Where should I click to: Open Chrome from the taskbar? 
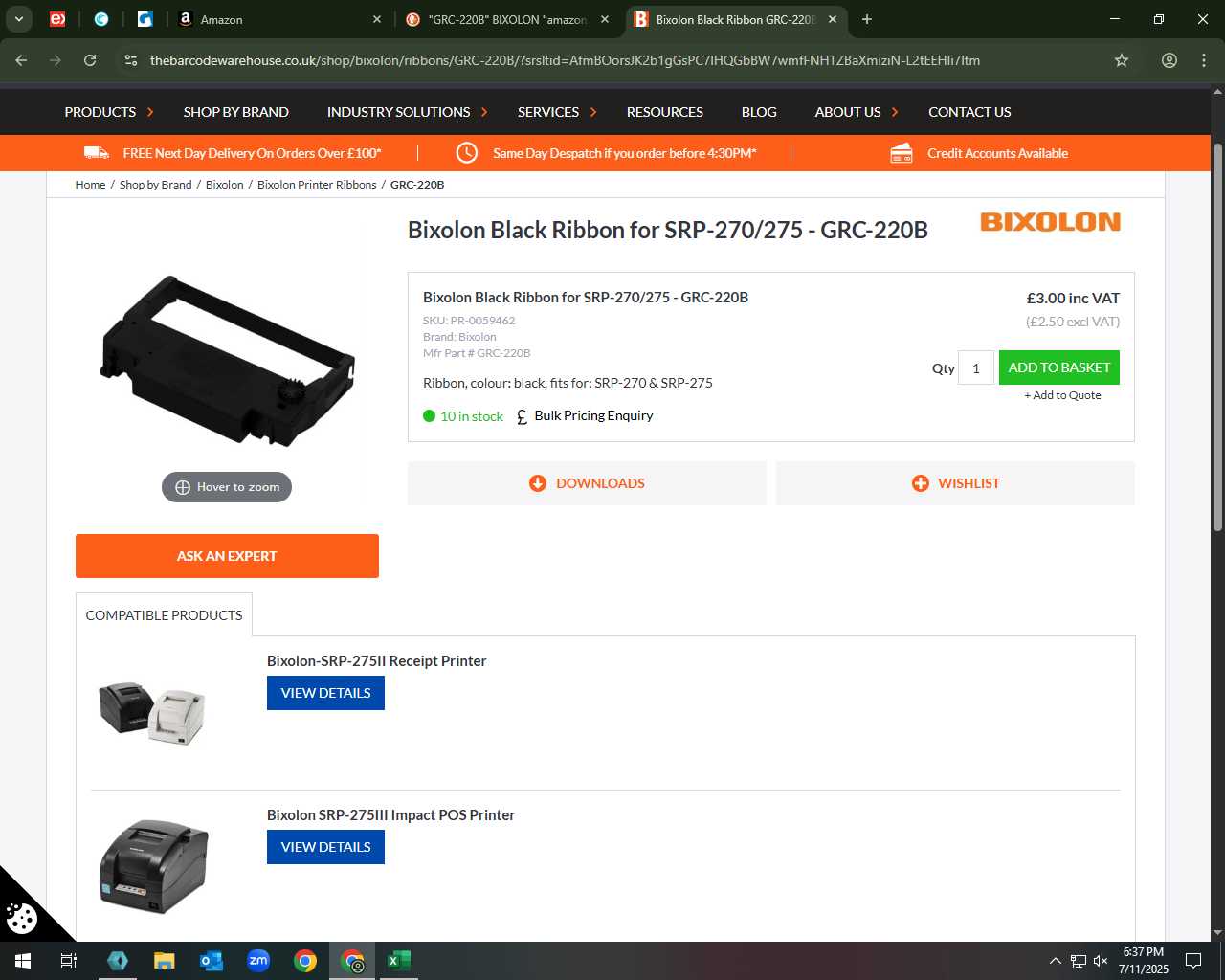(305, 961)
